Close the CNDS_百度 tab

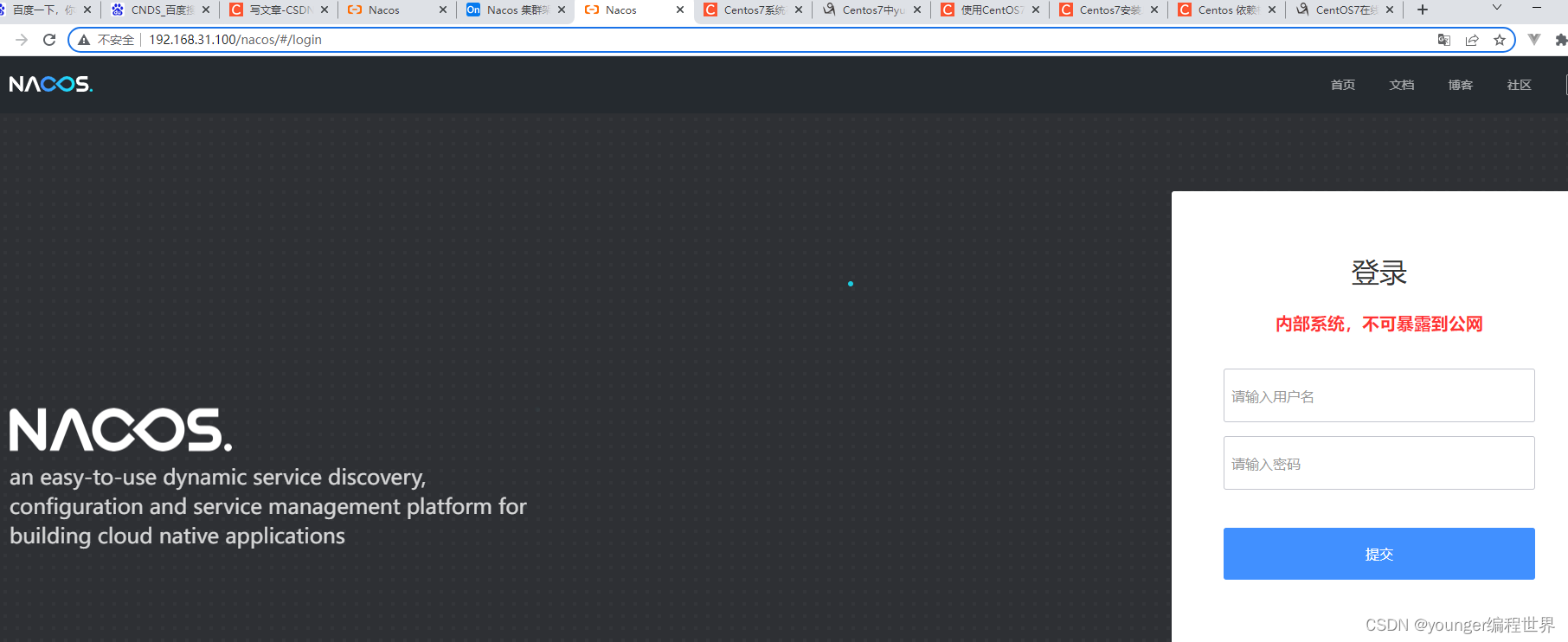(206, 10)
